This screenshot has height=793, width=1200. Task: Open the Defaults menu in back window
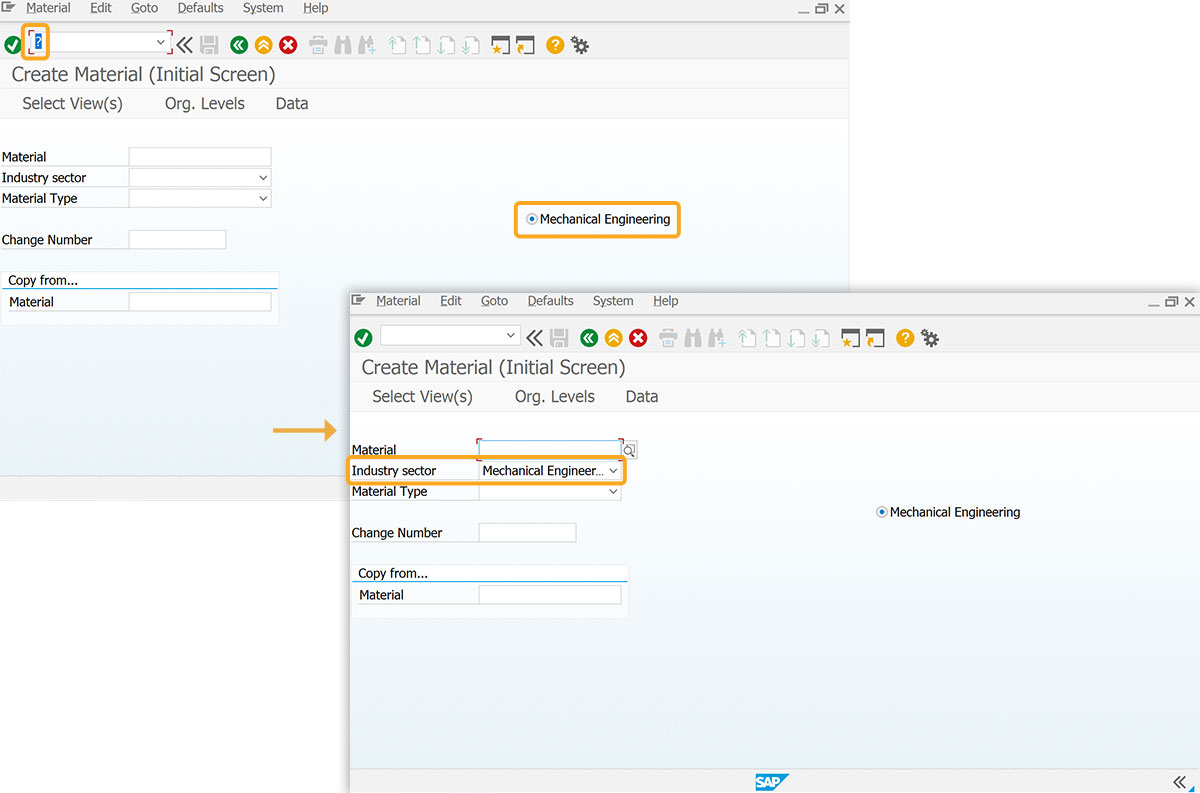(x=201, y=8)
